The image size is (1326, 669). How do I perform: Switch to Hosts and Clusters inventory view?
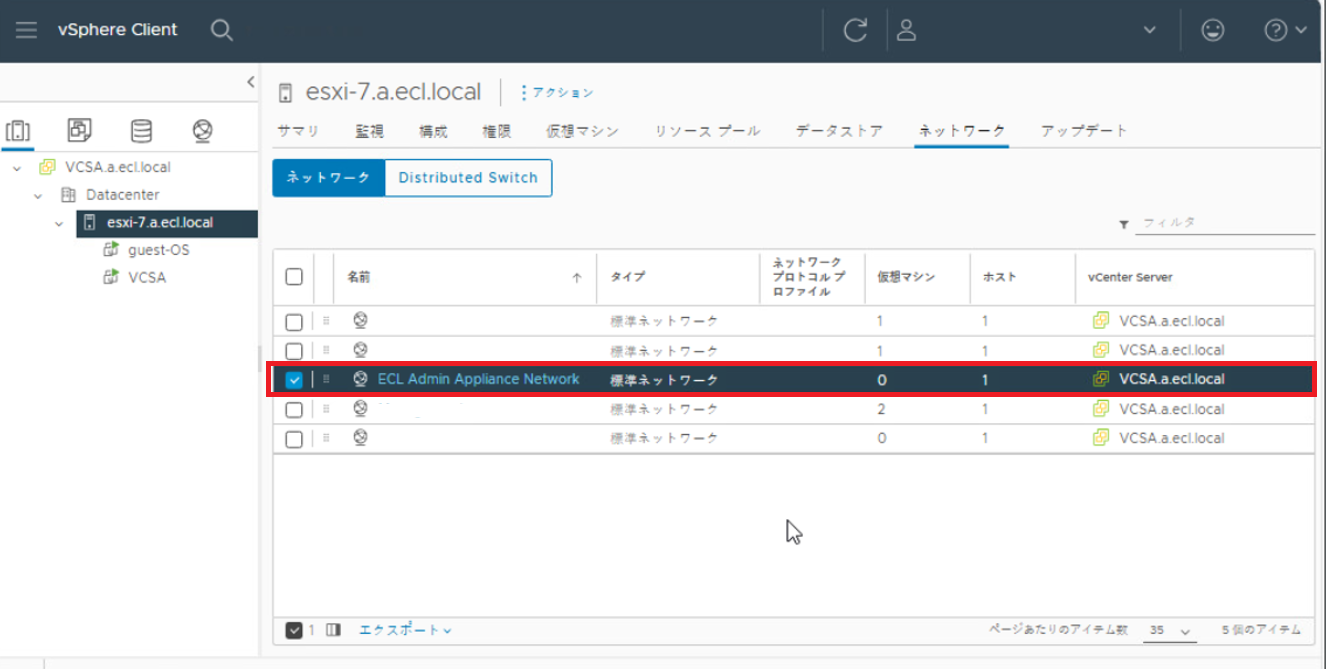coord(18,131)
